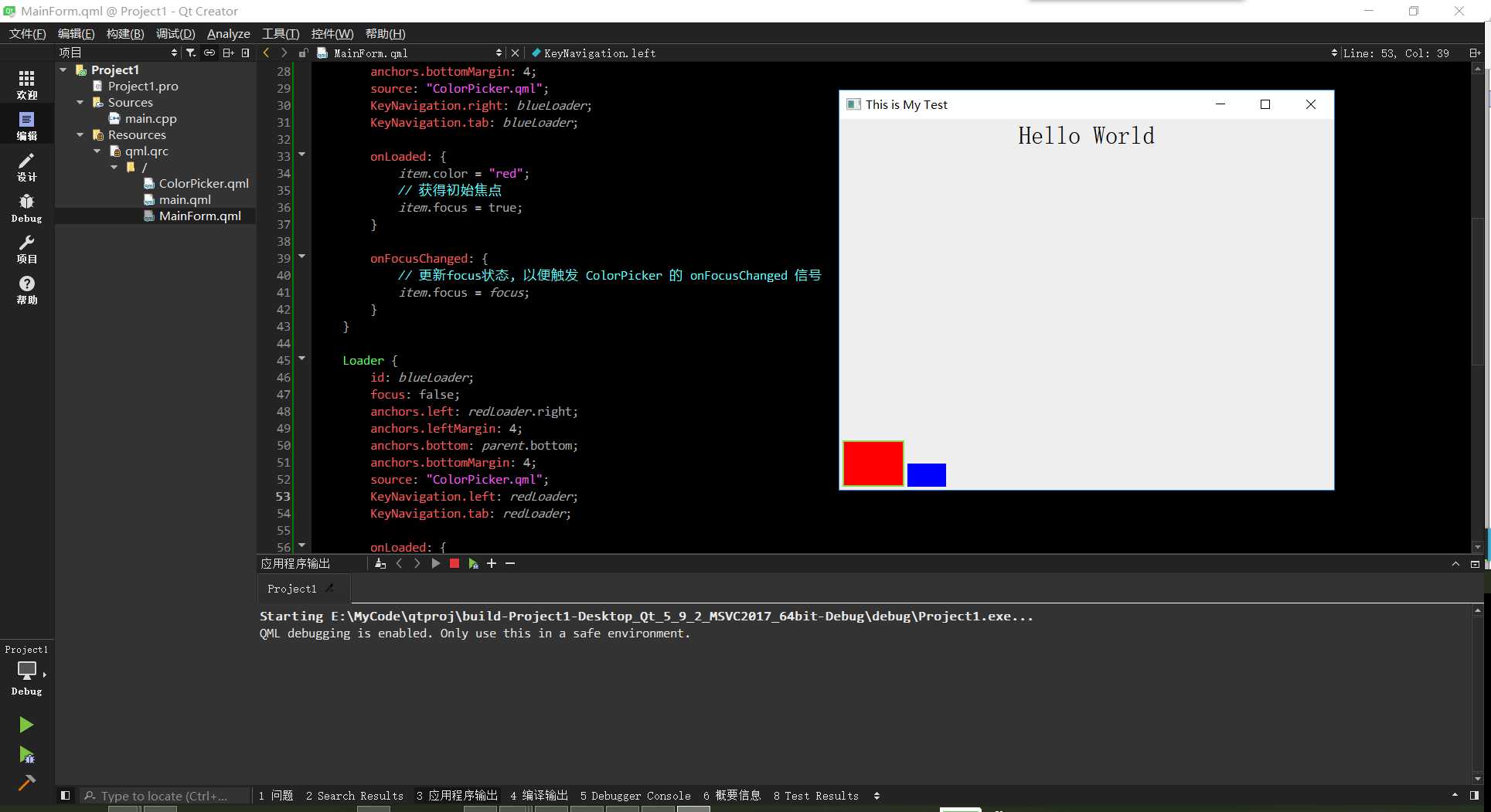Stop the running application (red square)
Viewport: 1491px width, 812px height.
(x=454, y=563)
